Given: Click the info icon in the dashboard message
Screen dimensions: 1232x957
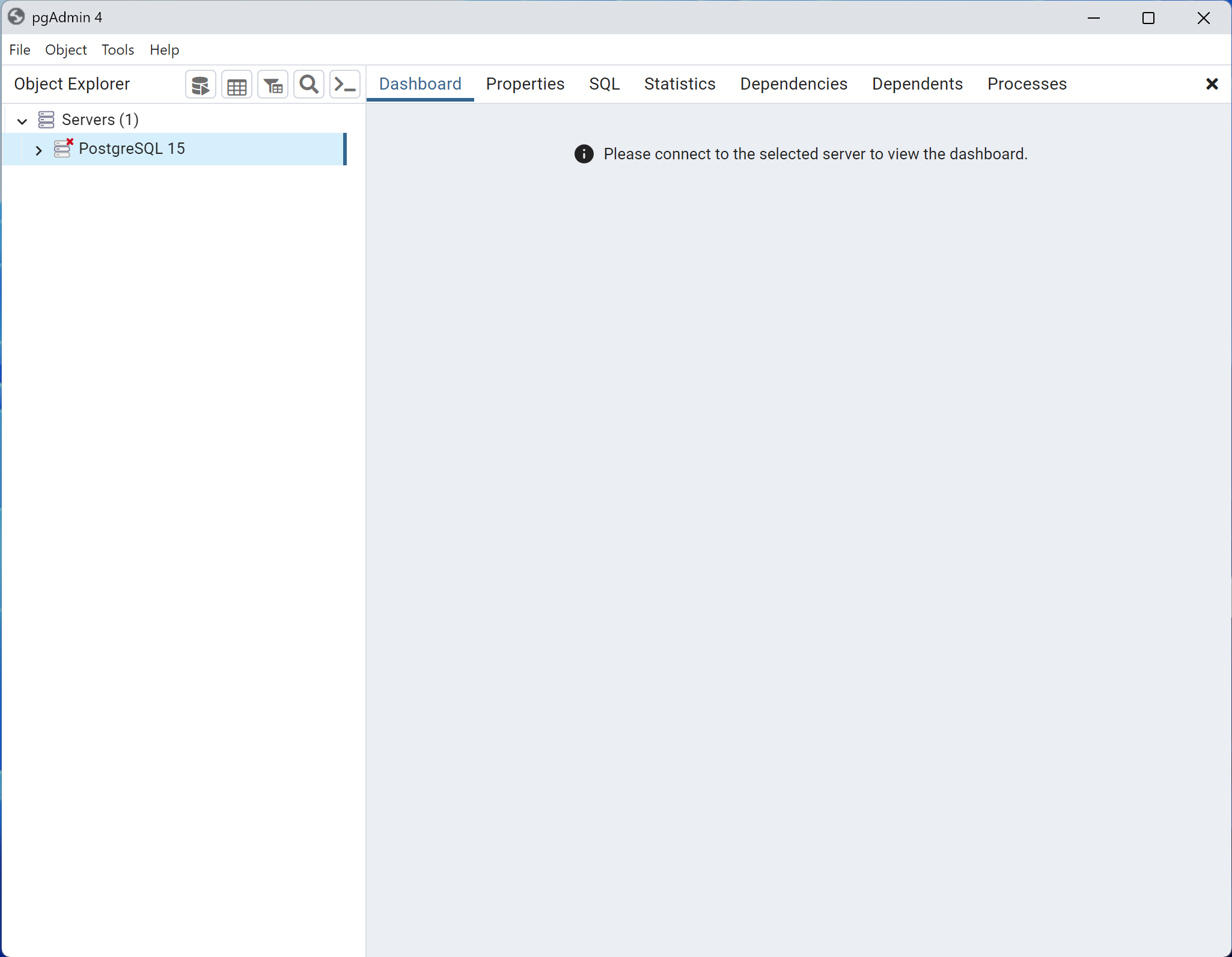Looking at the screenshot, I should point(583,154).
